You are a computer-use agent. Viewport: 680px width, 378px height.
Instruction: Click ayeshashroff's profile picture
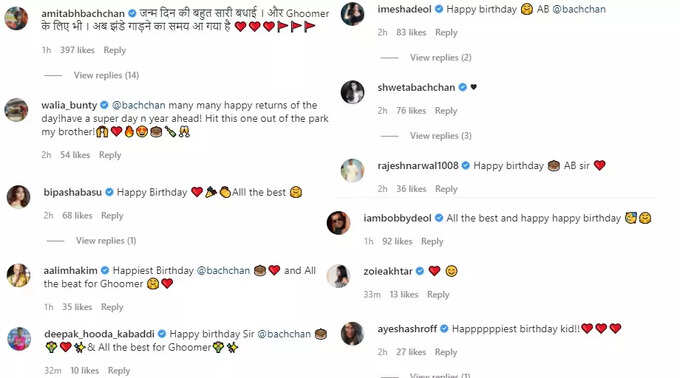tap(352, 333)
